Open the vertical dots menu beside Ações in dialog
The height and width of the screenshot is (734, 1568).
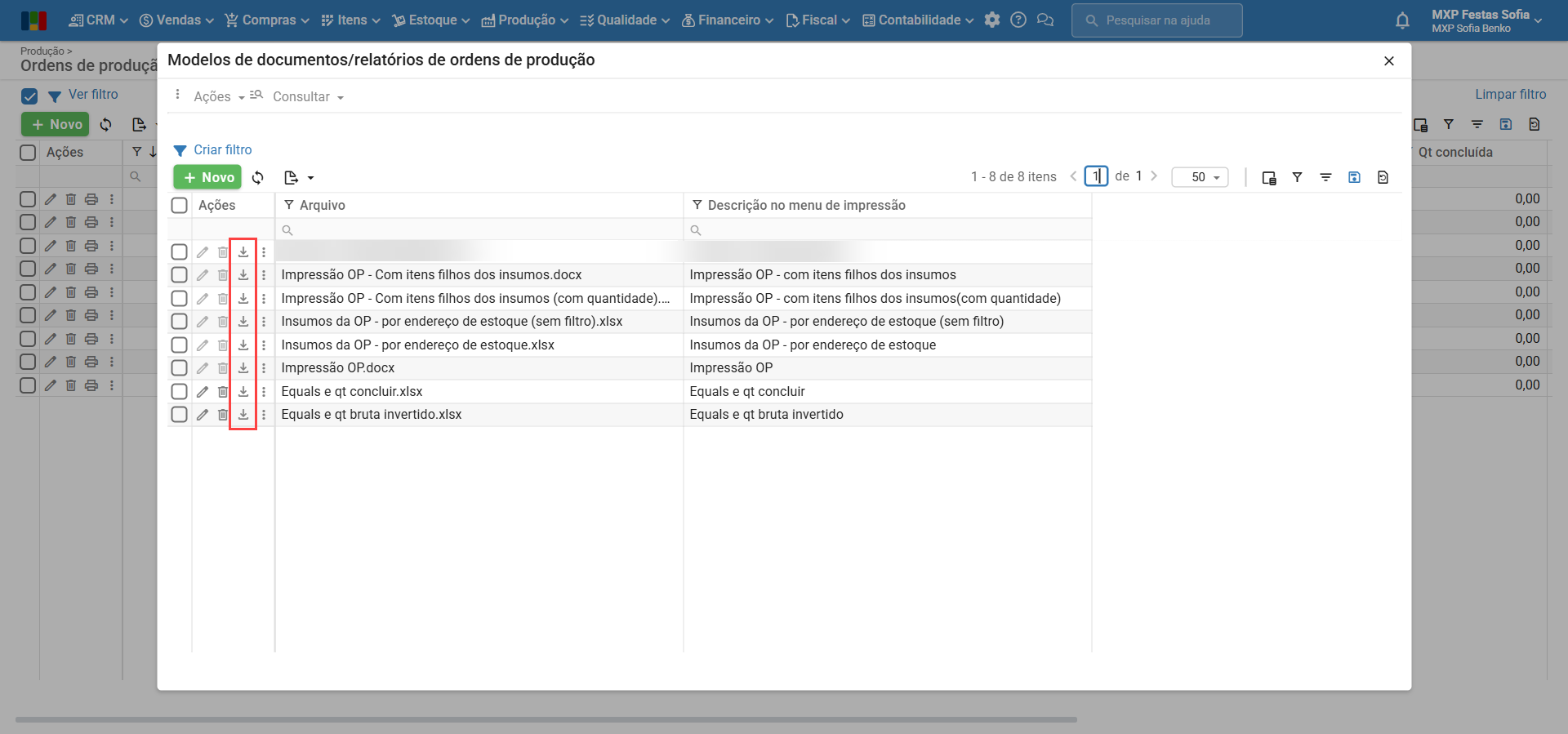click(177, 95)
